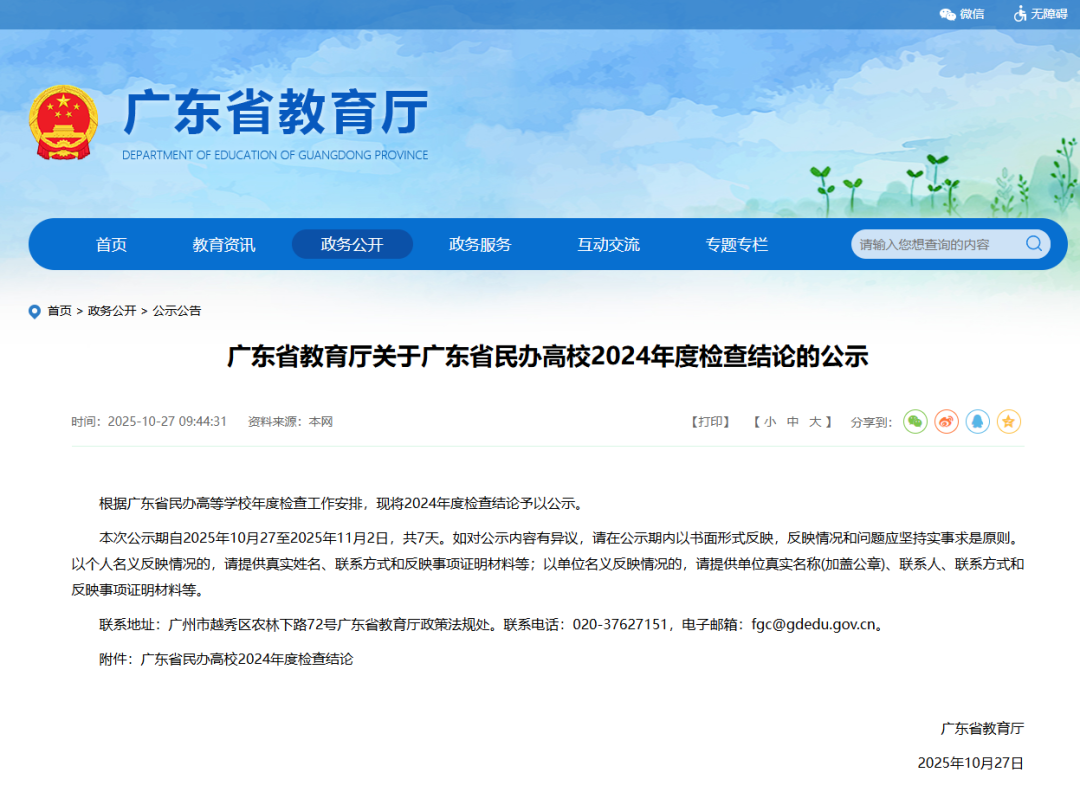Open the 首页 navigation tab
The height and width of the screenshot is (792, 1080).
[x=111, y=245]
